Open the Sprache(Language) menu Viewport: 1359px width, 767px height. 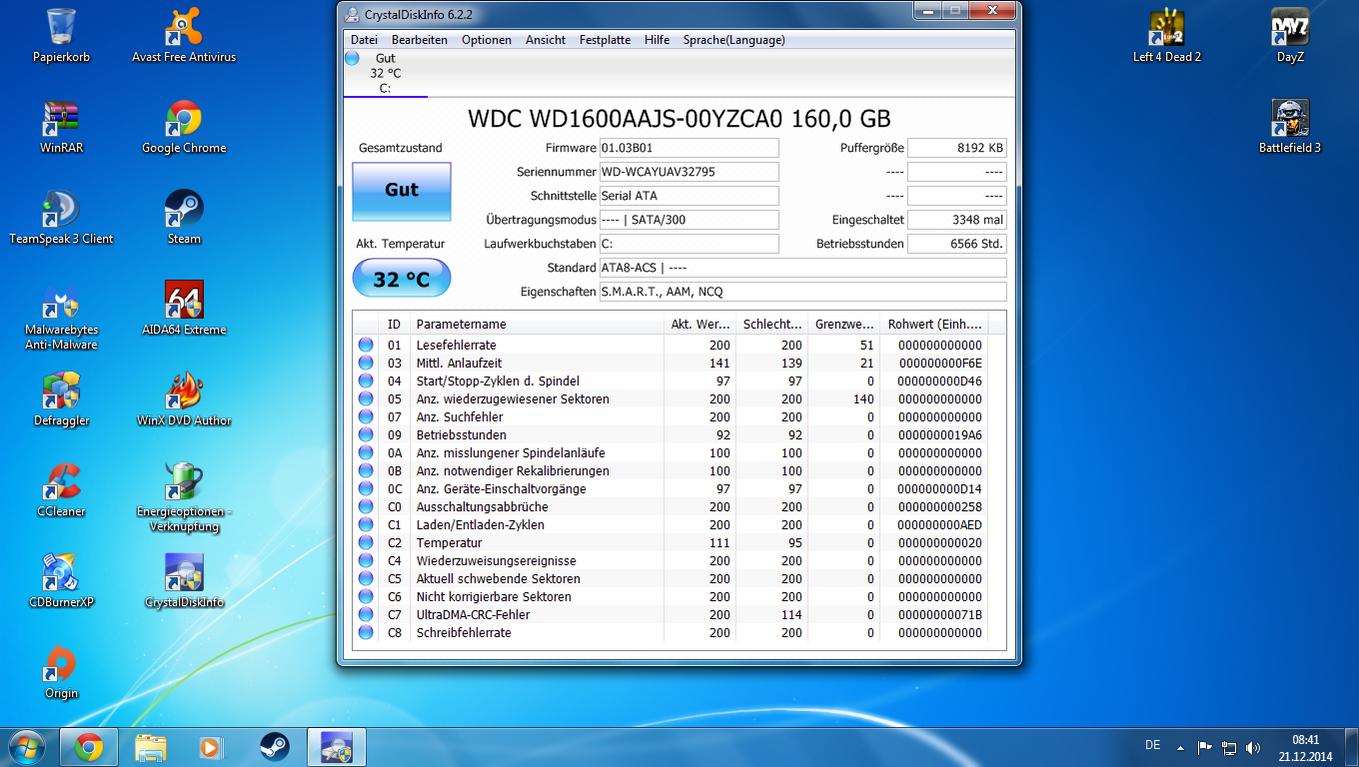[734, 40]
